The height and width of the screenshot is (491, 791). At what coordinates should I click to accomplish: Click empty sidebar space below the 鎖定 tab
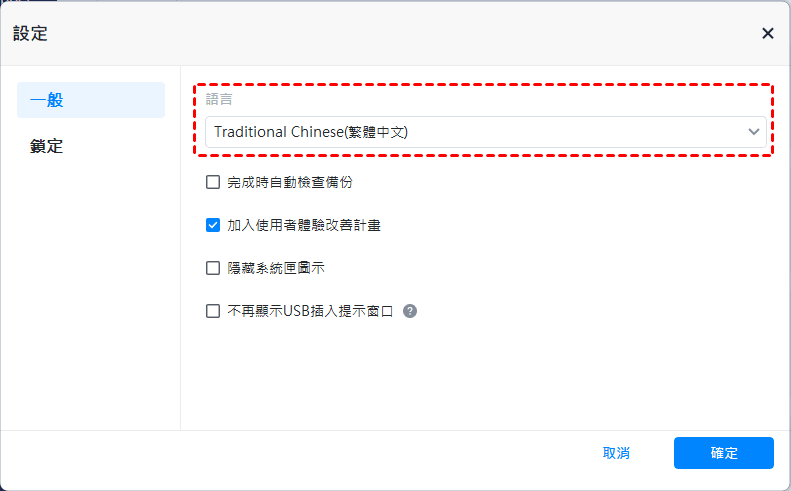[90, 300]
